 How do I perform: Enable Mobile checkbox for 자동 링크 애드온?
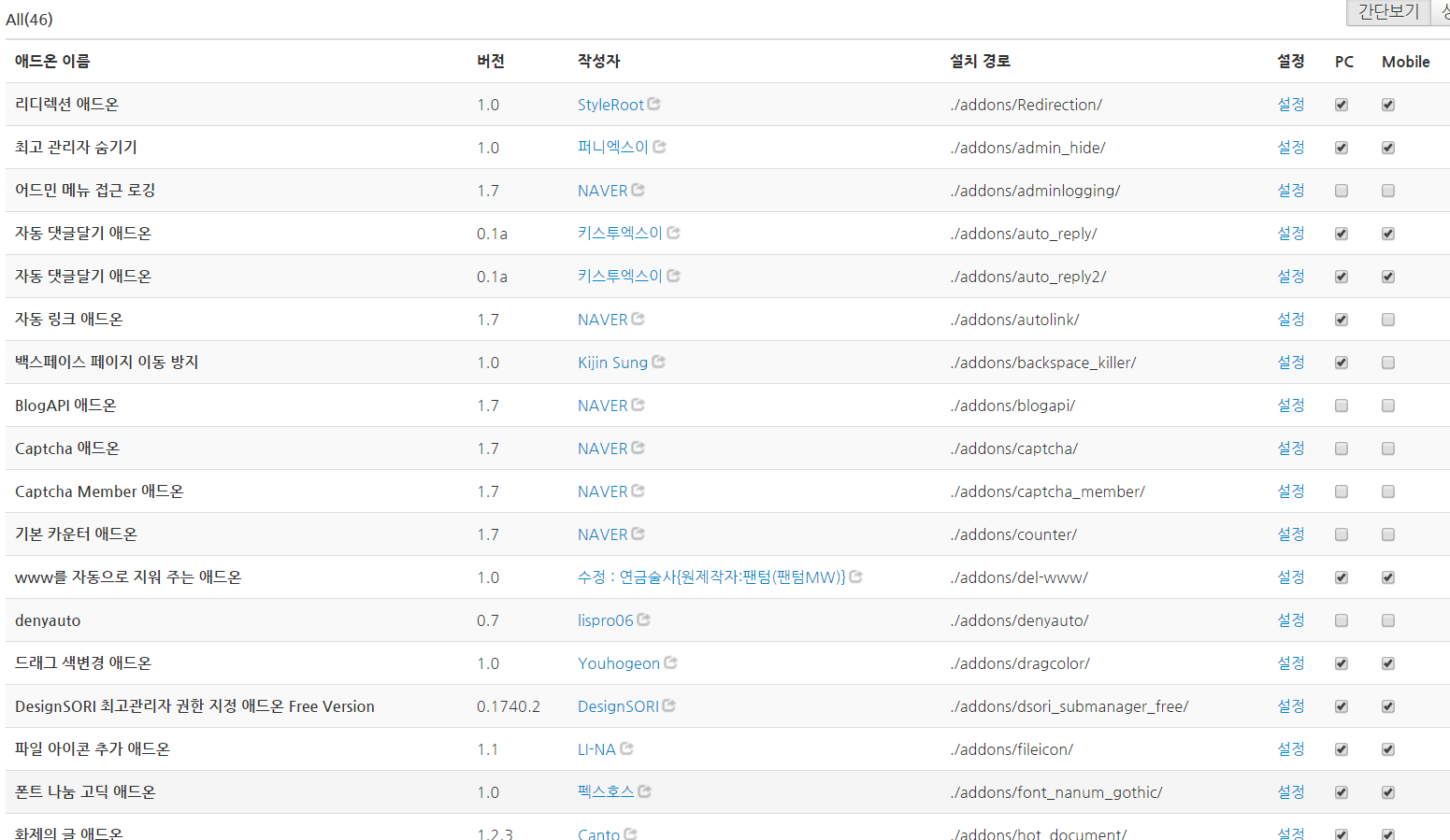(x=1388, y=320)
